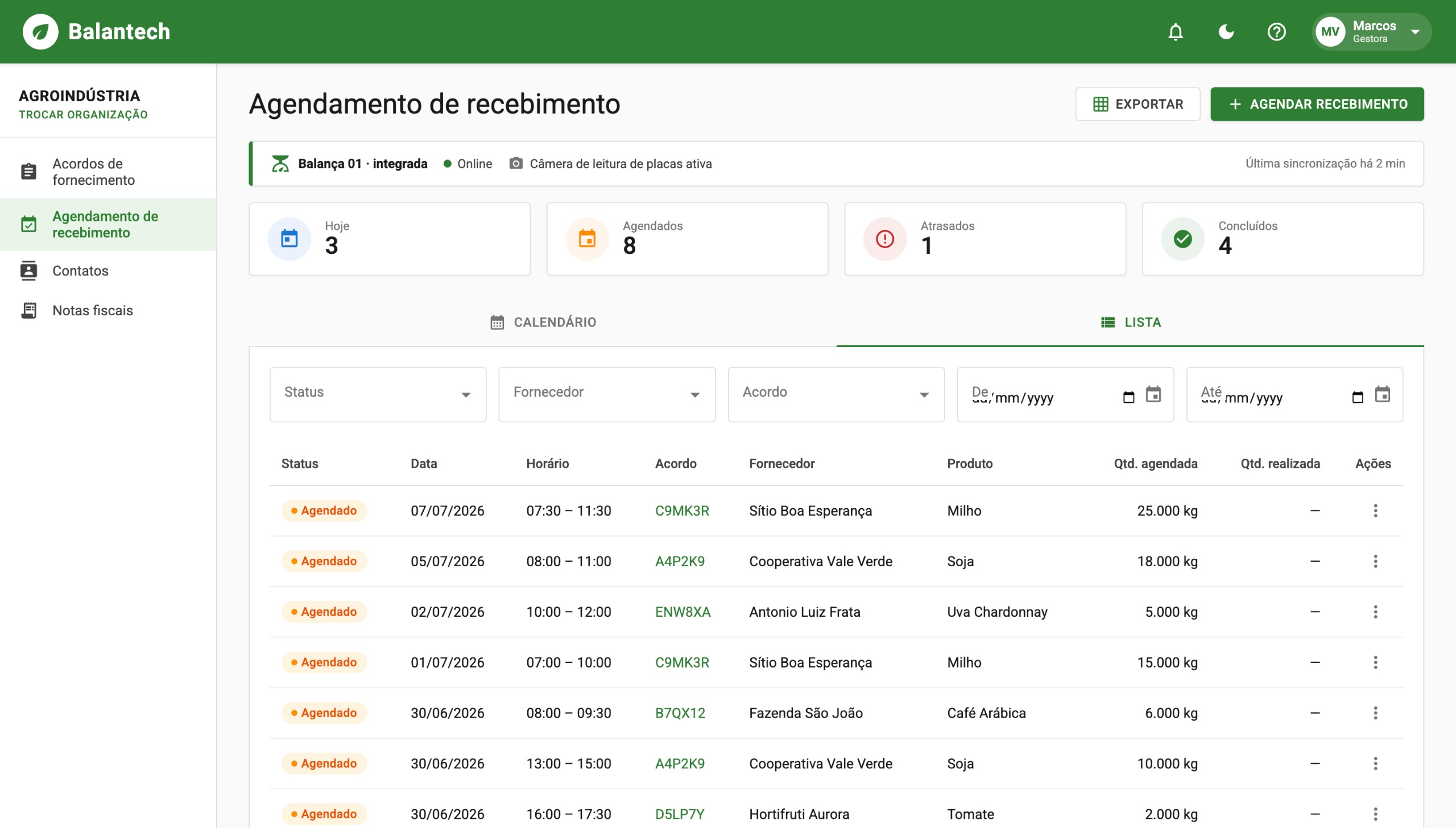Click the Acordos de fornecimento clipboard icon
1456x828 pixels.
tap(28, 172)
